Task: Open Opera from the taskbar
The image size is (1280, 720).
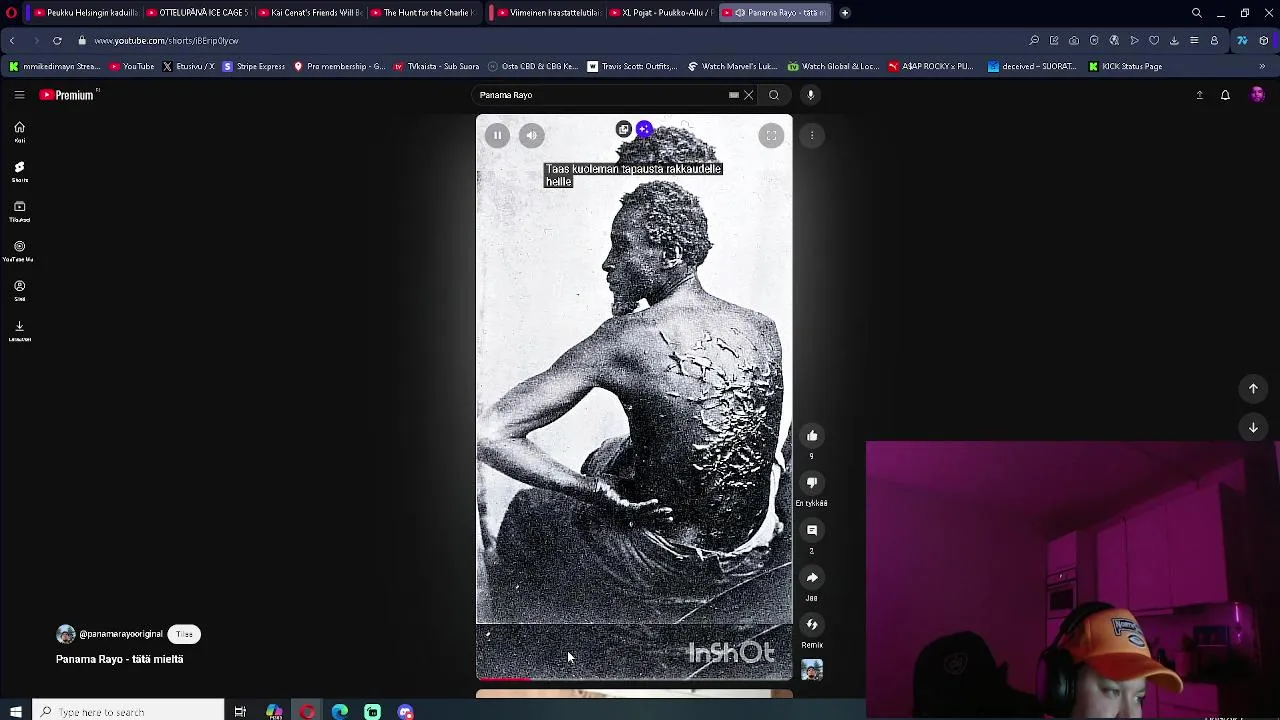Action: click(x=307, y=712)
